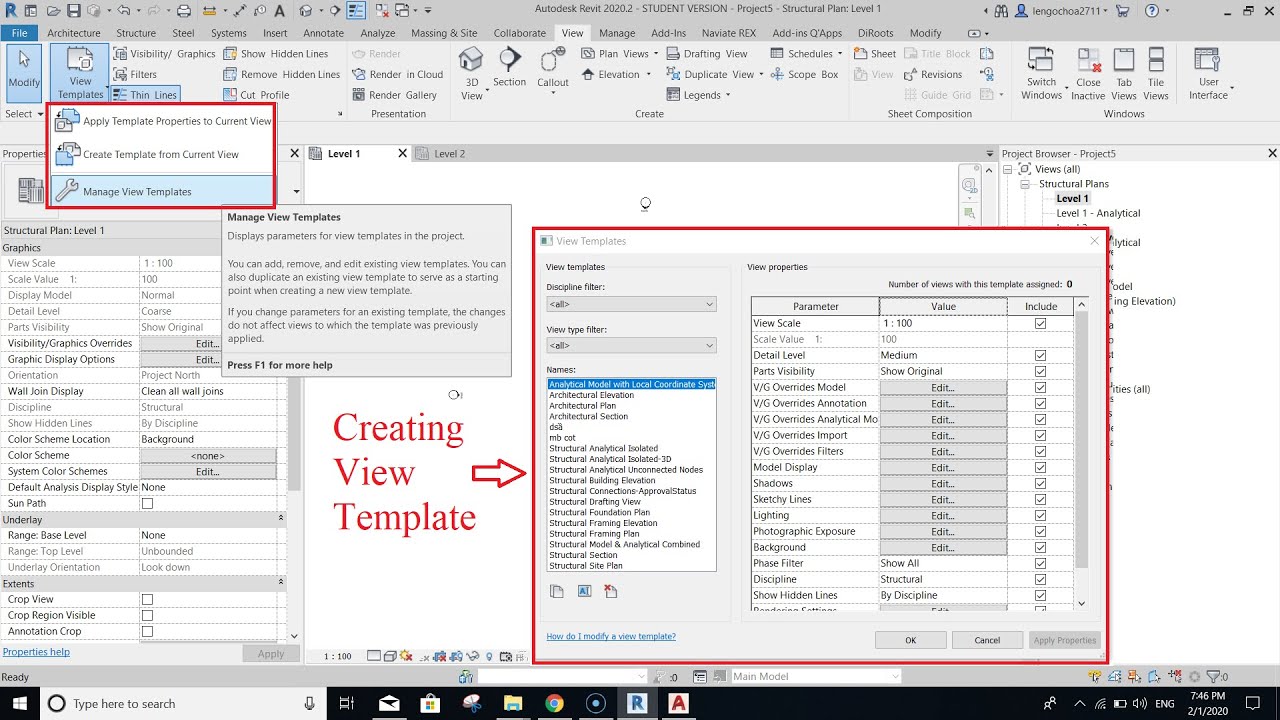1280x720 pixels.
Task: Click Edit button for V/G Overrides Filters
Action: point(942,451)
